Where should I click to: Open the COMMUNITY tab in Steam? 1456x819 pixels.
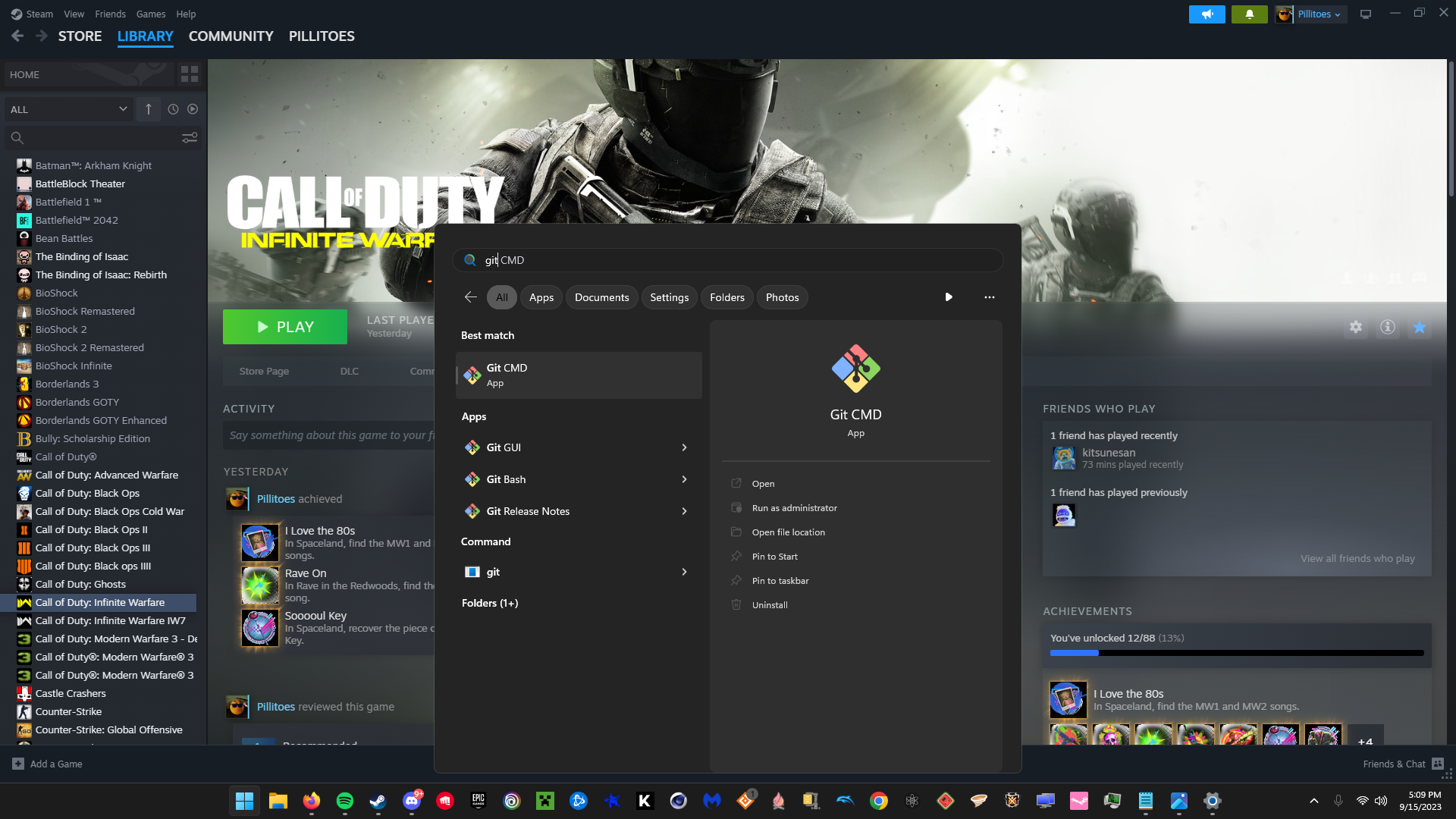231,36
